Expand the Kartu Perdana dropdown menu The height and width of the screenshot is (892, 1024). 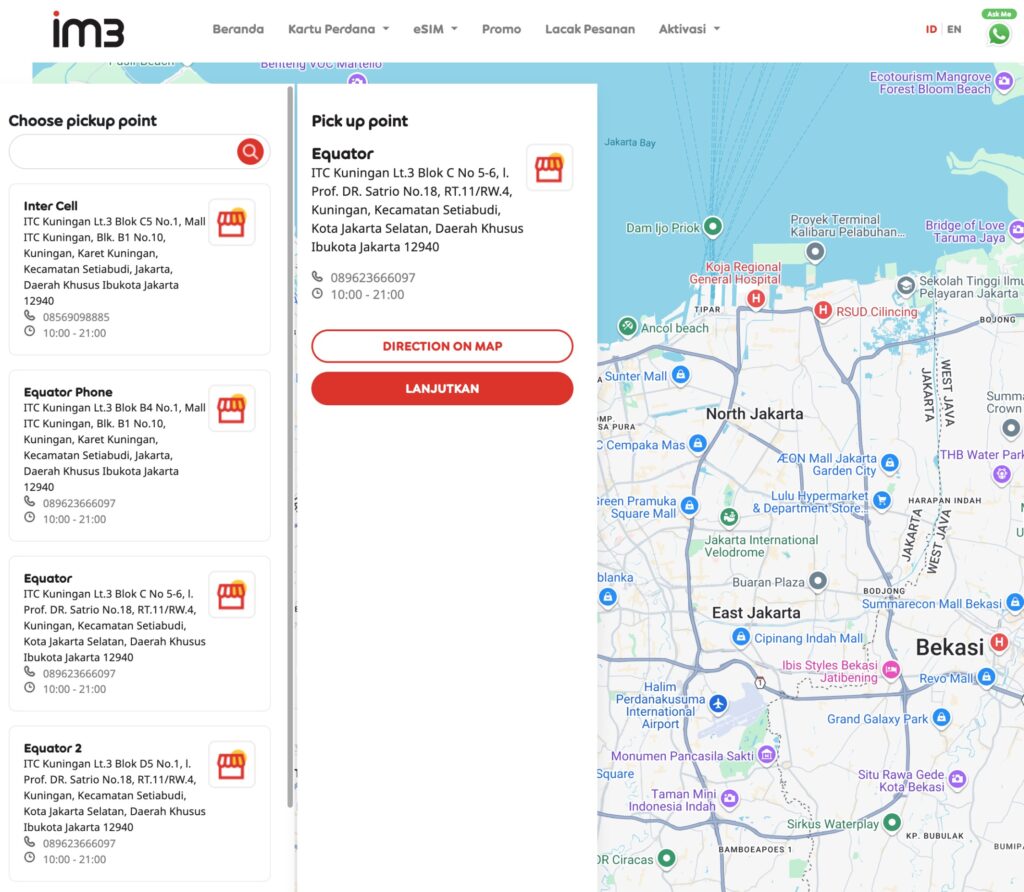coord(338,29)
